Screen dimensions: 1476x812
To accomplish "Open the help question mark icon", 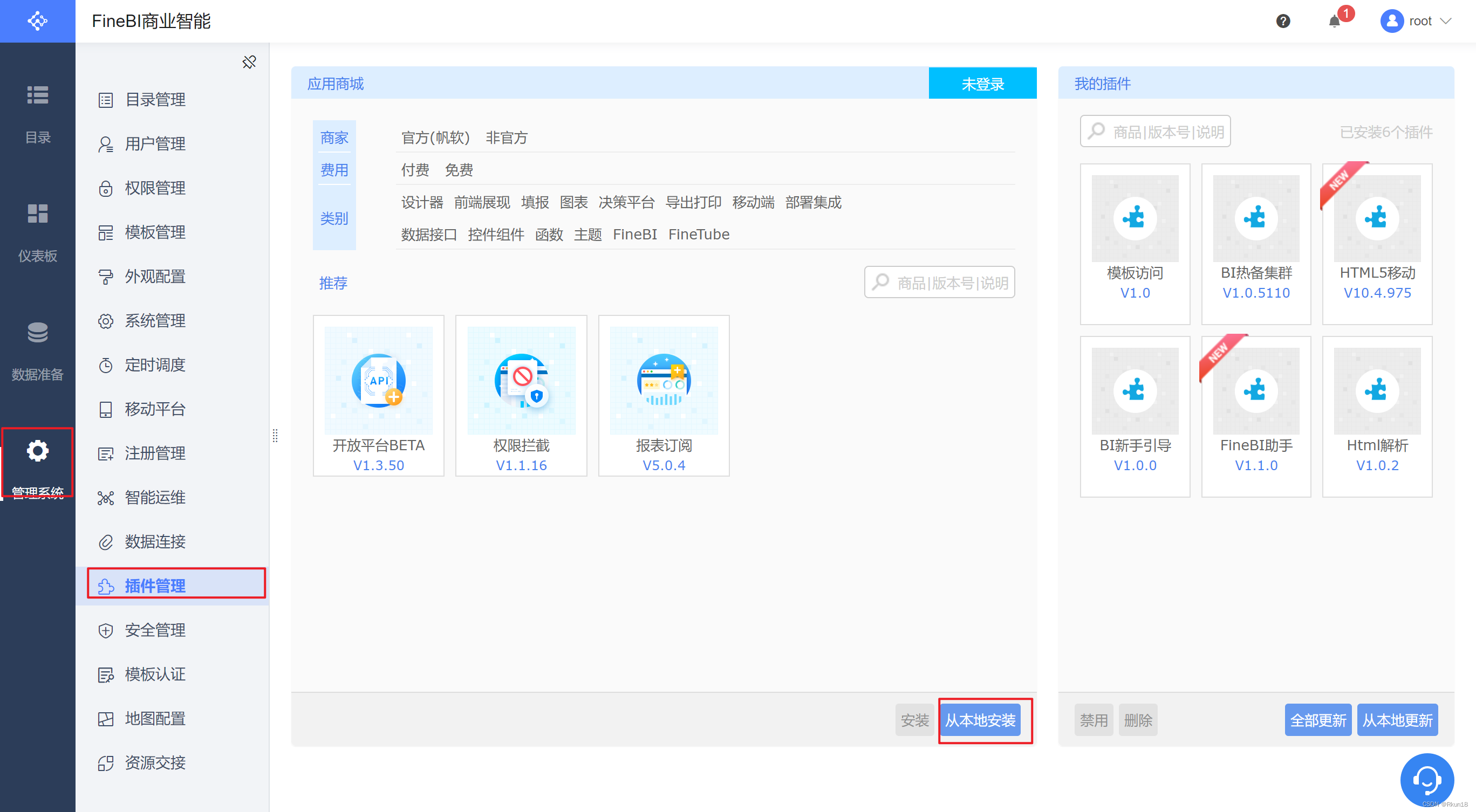I will (1283, 21).
